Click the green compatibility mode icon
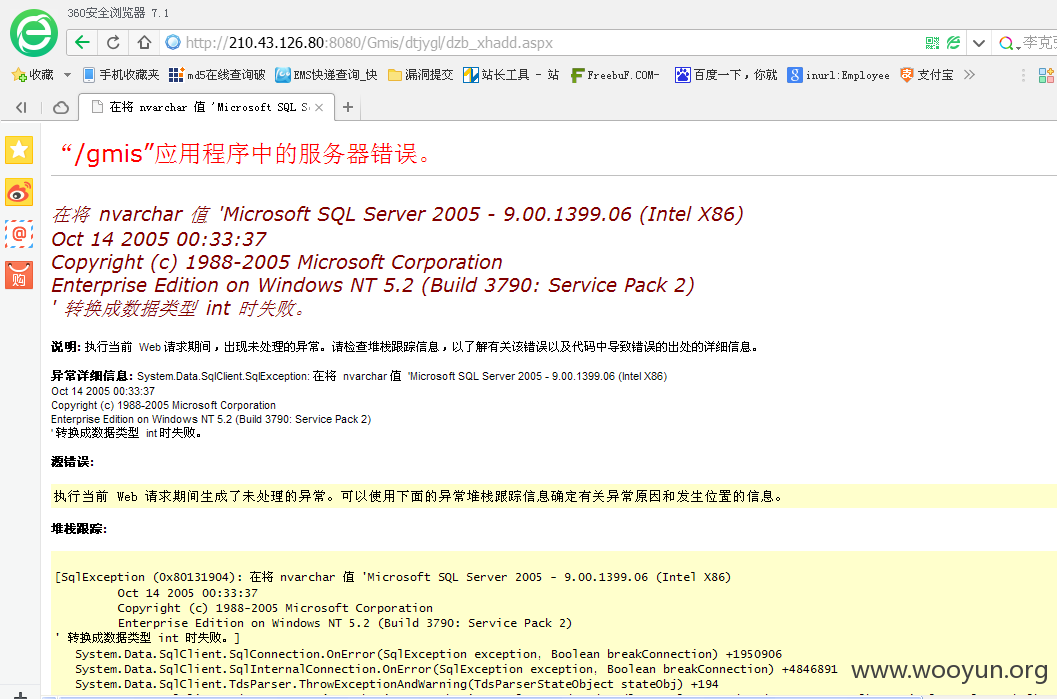This screenshot has height=699, width=1057. (953, 43)
